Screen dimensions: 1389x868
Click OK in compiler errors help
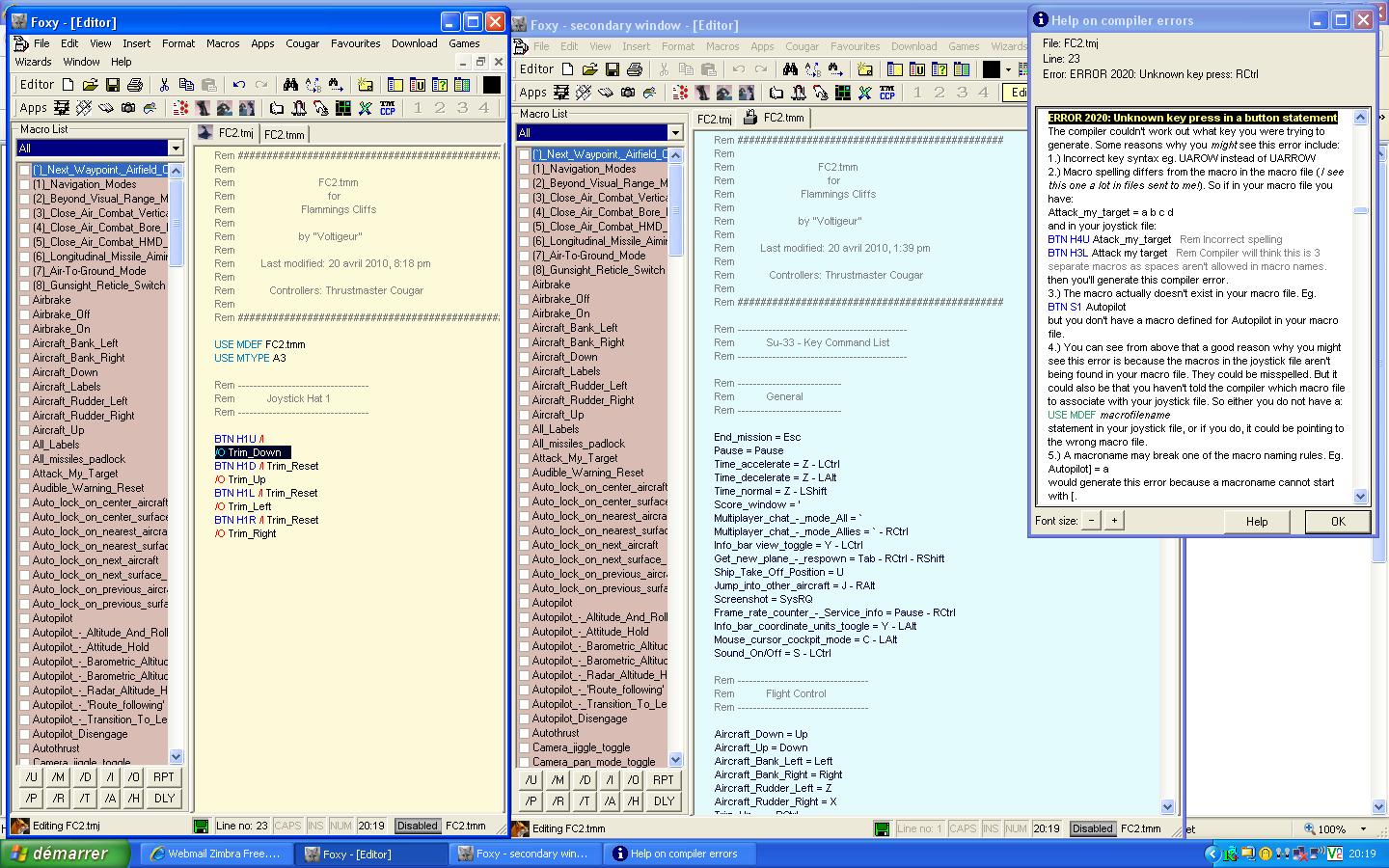tap(1338, 521)
